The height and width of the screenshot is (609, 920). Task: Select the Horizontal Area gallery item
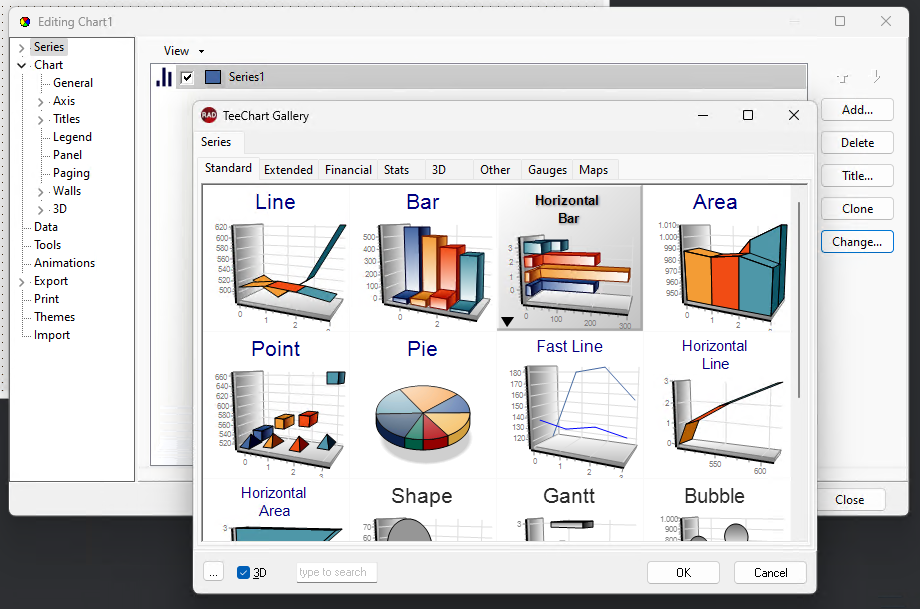tap(276, 510)
